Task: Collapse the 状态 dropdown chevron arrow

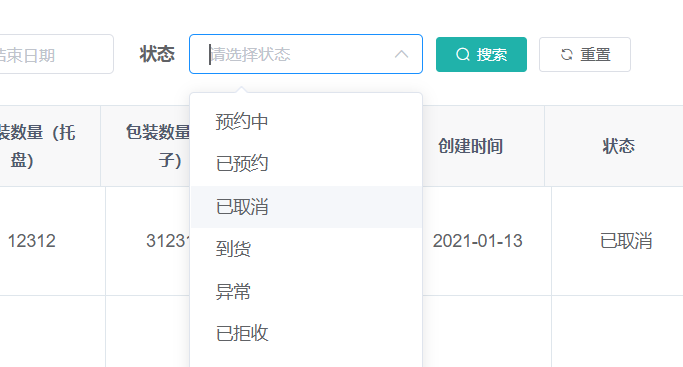Action: [401, 54]
